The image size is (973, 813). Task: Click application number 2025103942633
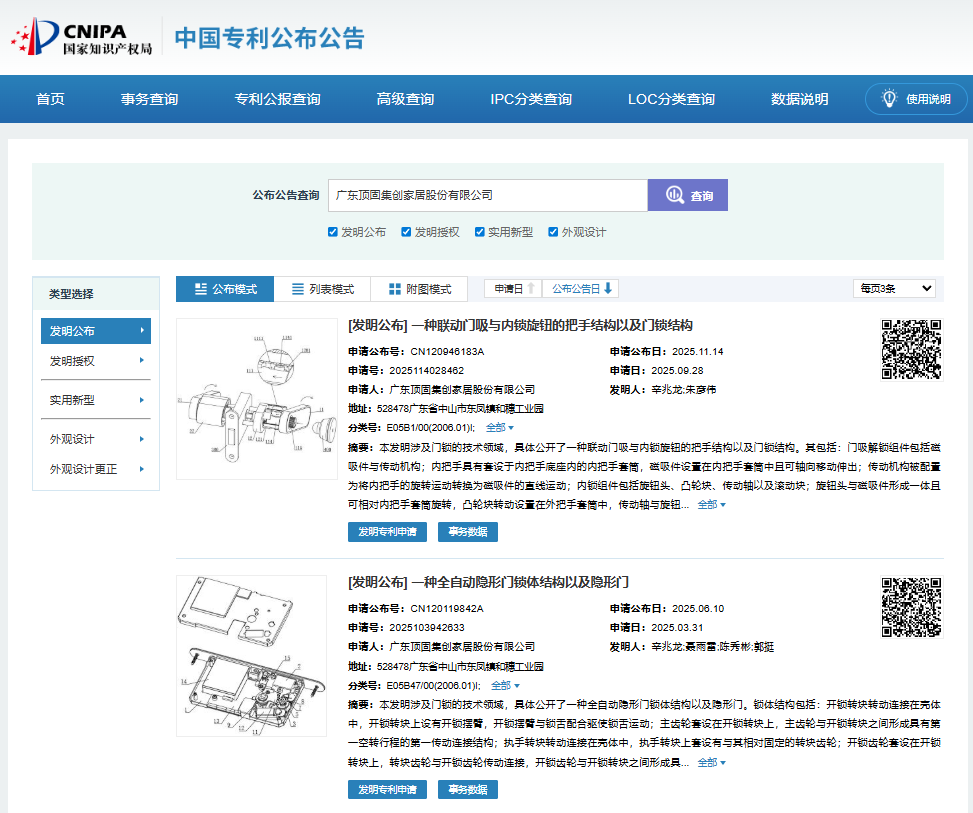[x=426, y=627]
